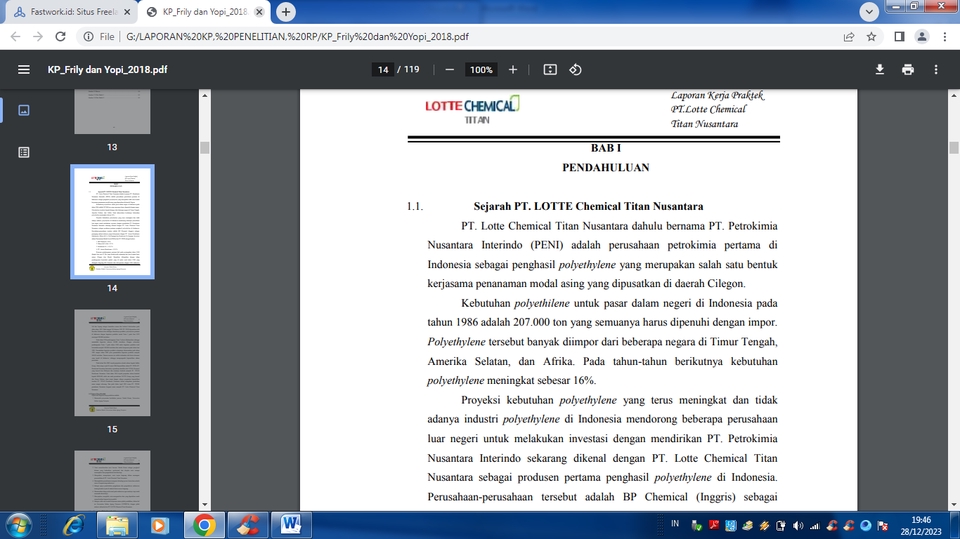Open Windows Explorer folder in taskbar

click(117, 526)
